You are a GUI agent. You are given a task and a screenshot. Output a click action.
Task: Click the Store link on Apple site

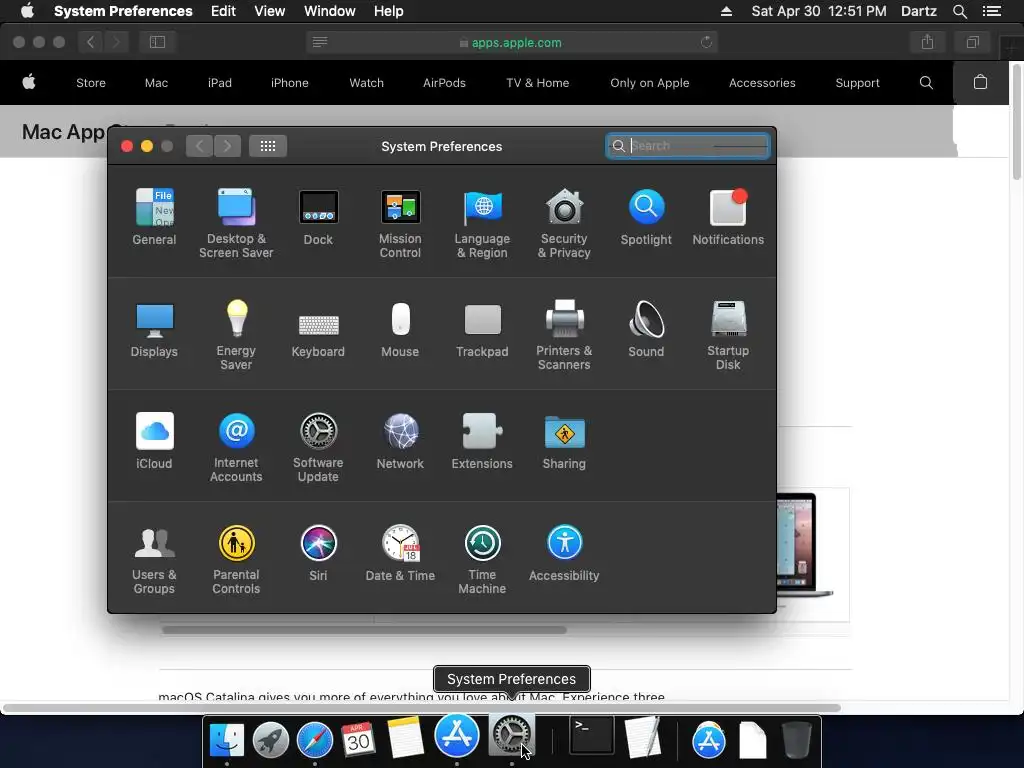point(91,83)
